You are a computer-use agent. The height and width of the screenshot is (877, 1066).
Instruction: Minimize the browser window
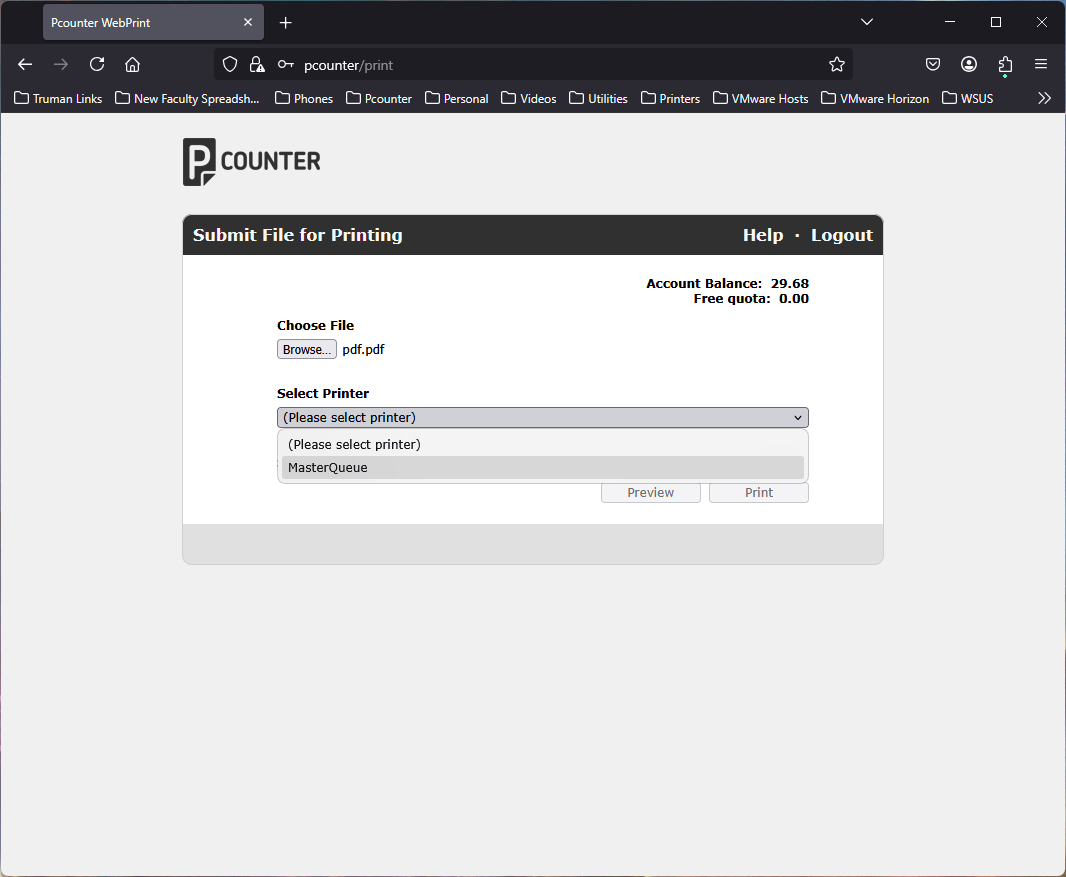pos(950,22)
